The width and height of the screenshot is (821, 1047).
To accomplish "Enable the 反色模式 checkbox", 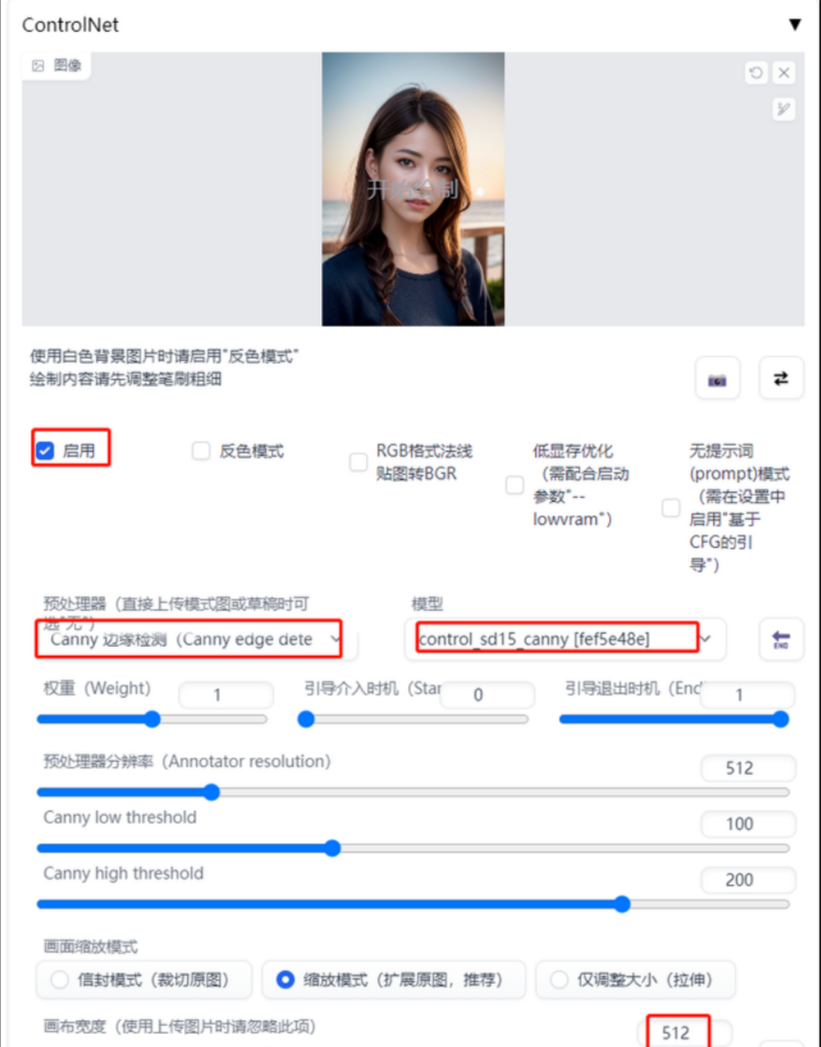I will pyautogui.click(x=201, y=451).
